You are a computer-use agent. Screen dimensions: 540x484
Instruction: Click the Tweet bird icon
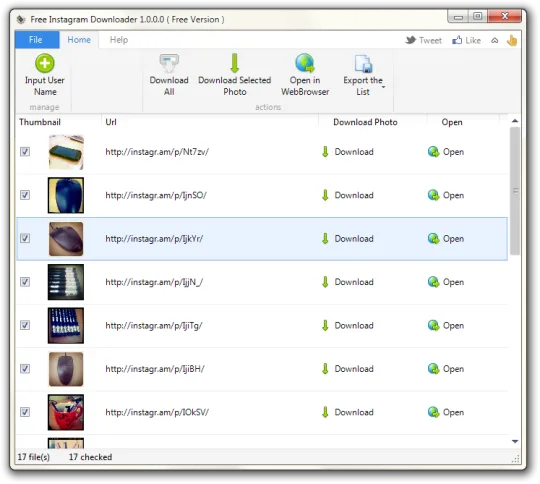point(411,40)
